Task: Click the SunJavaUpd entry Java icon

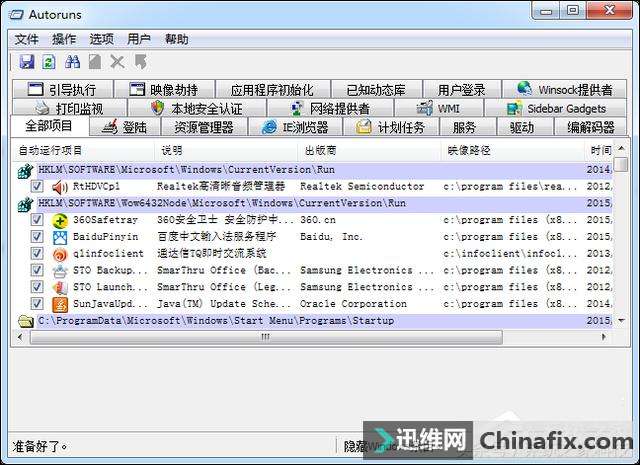Action: [x=60, y=304]
